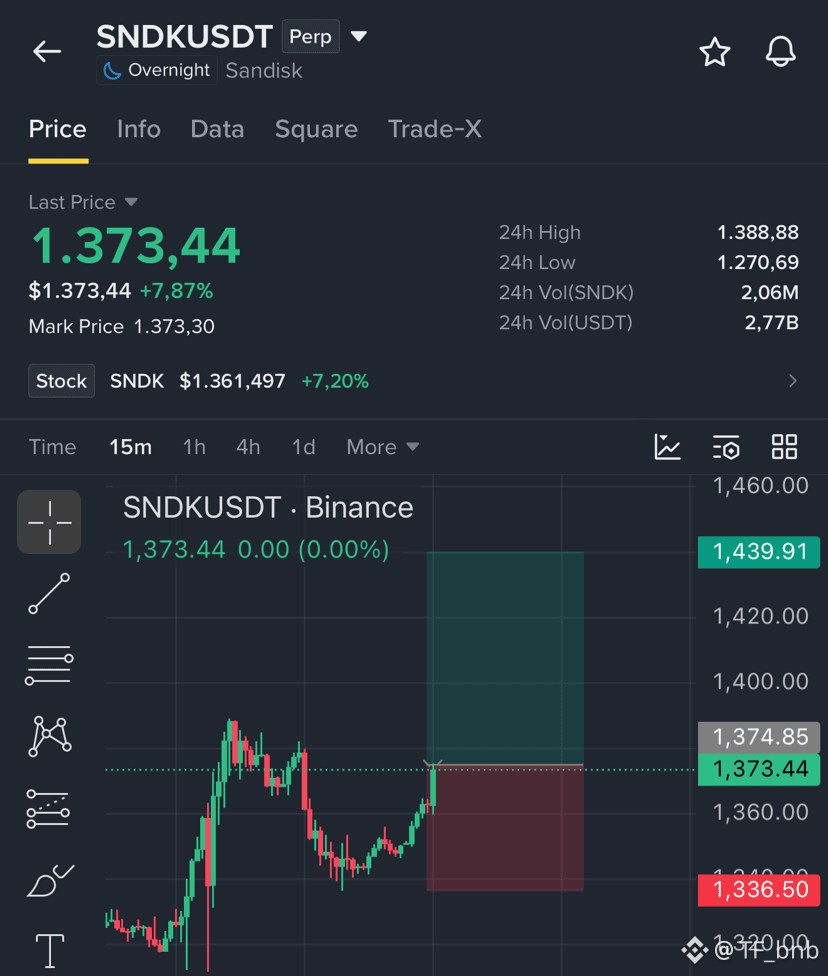Image resolution: width=828 pixels, height=976 pixels.
Task: Select the text annotation tool
Action: click(x=50, y=951)
